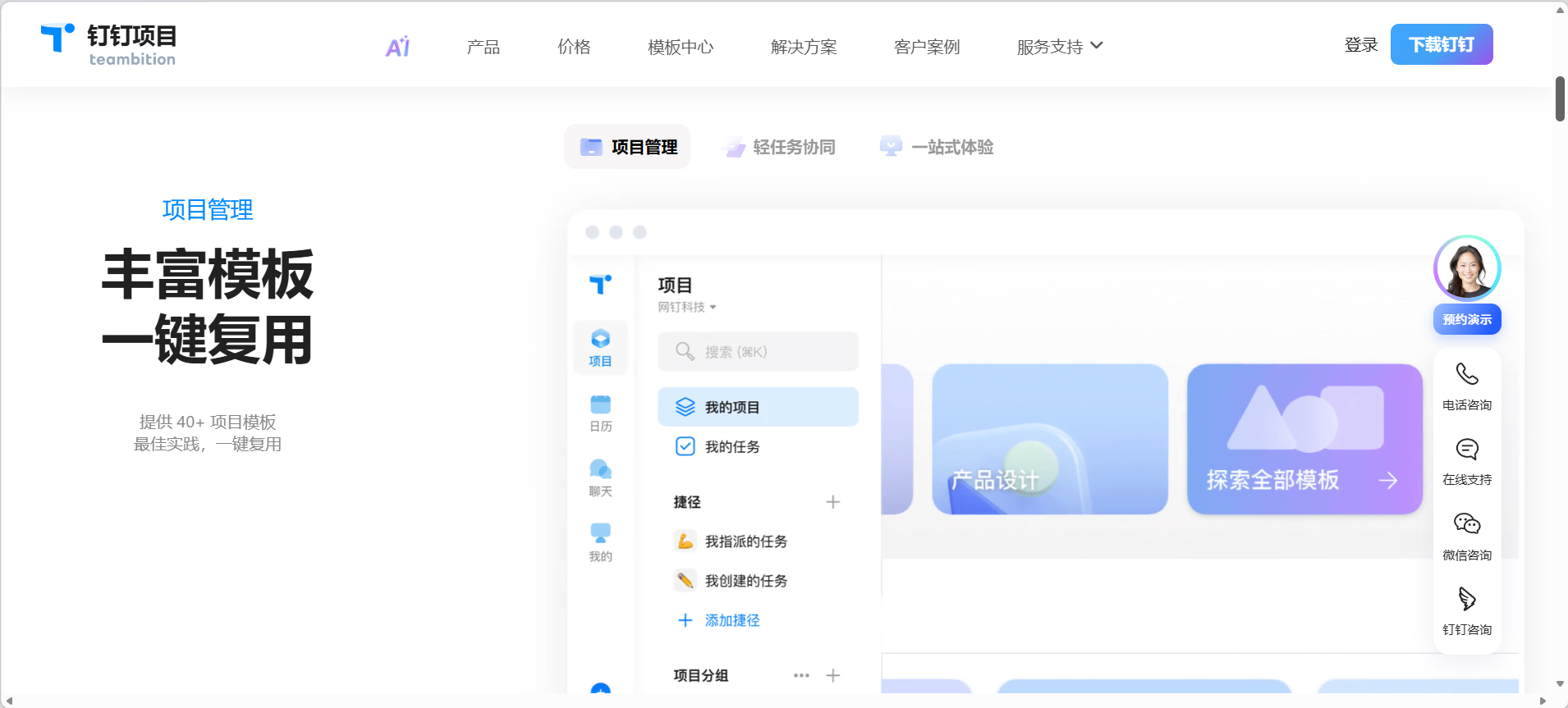
Task: Select 我的项目 in the list
Action: click(758, 407)
